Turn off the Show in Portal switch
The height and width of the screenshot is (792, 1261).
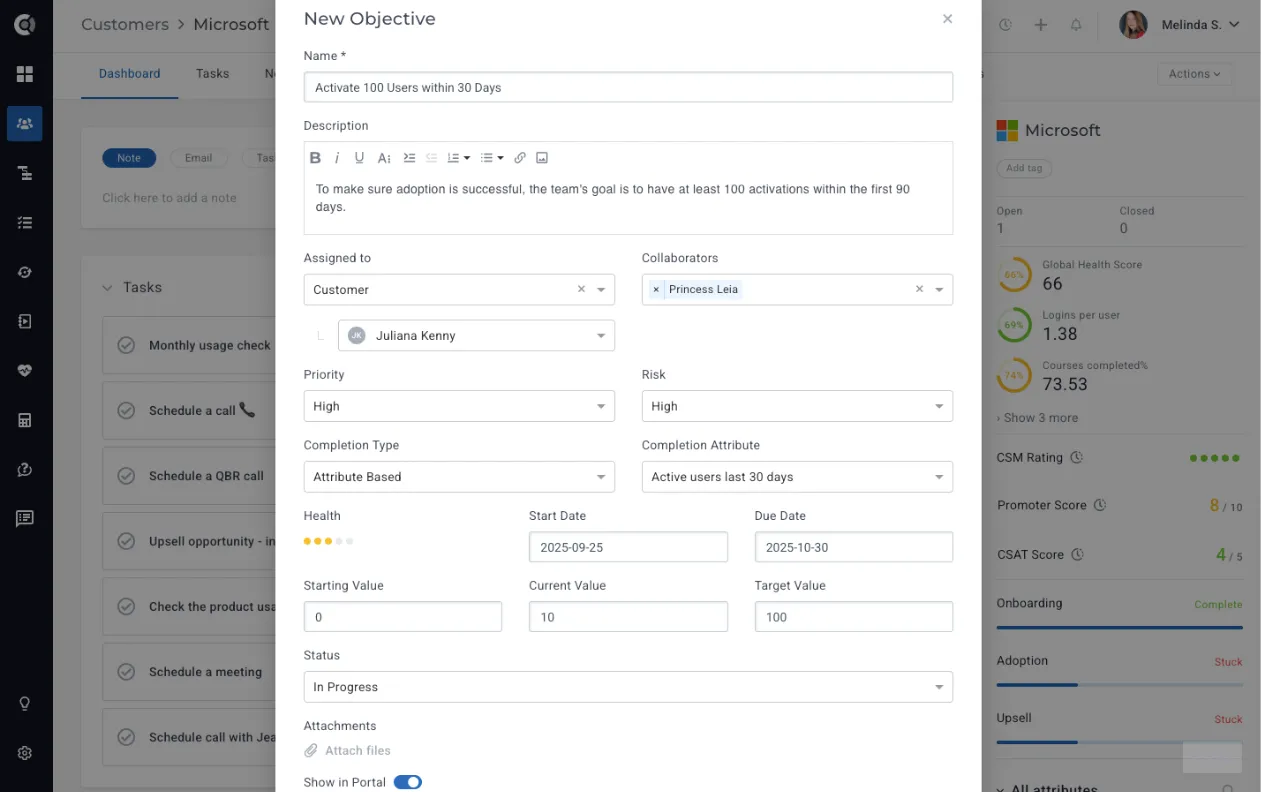408,782
